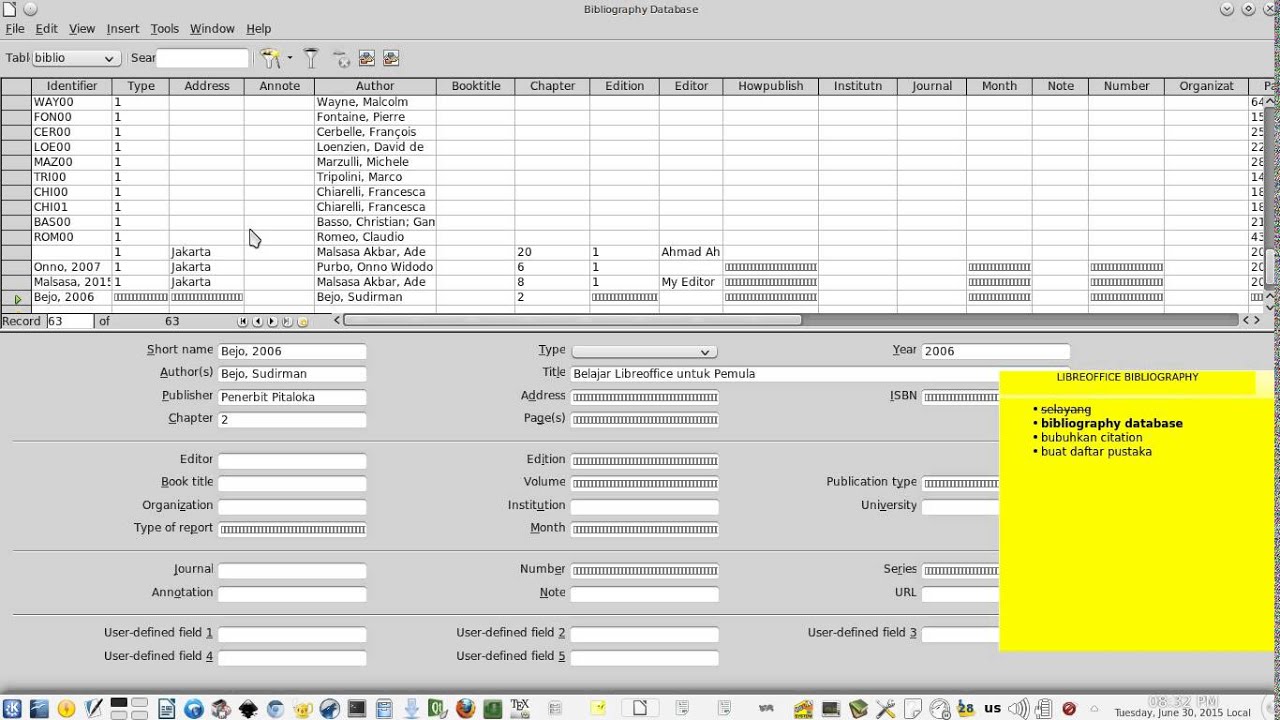The width and height of the screenshot is (1280, 720).
Task: Click the Publisher field 'Penerbit Pitaloka'
Action: [292, 397]
